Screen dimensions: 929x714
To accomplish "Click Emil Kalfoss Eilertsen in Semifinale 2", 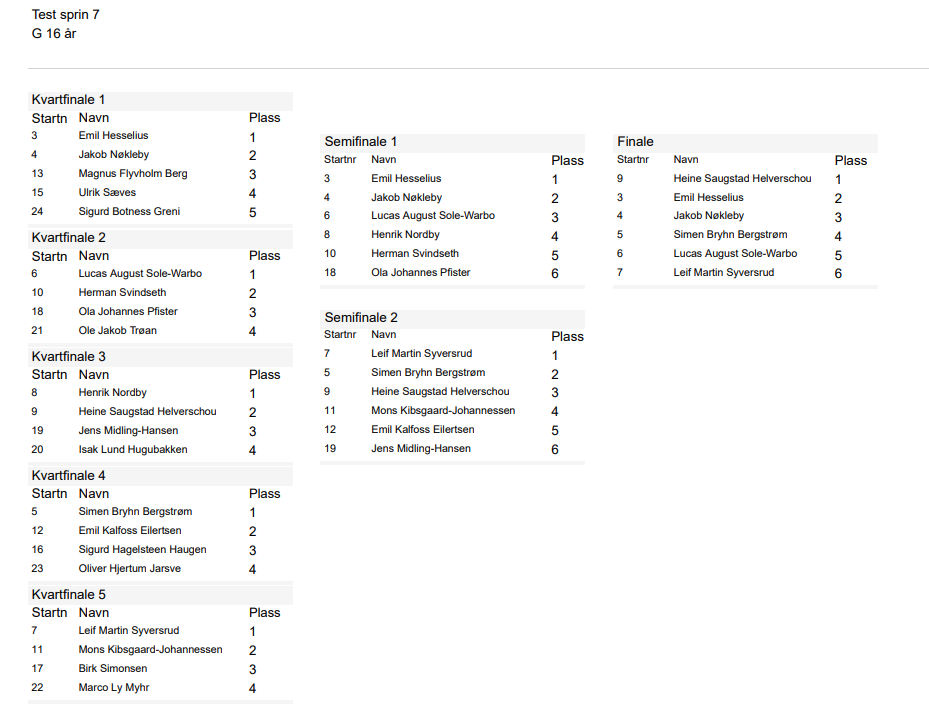I will [422, 430].
